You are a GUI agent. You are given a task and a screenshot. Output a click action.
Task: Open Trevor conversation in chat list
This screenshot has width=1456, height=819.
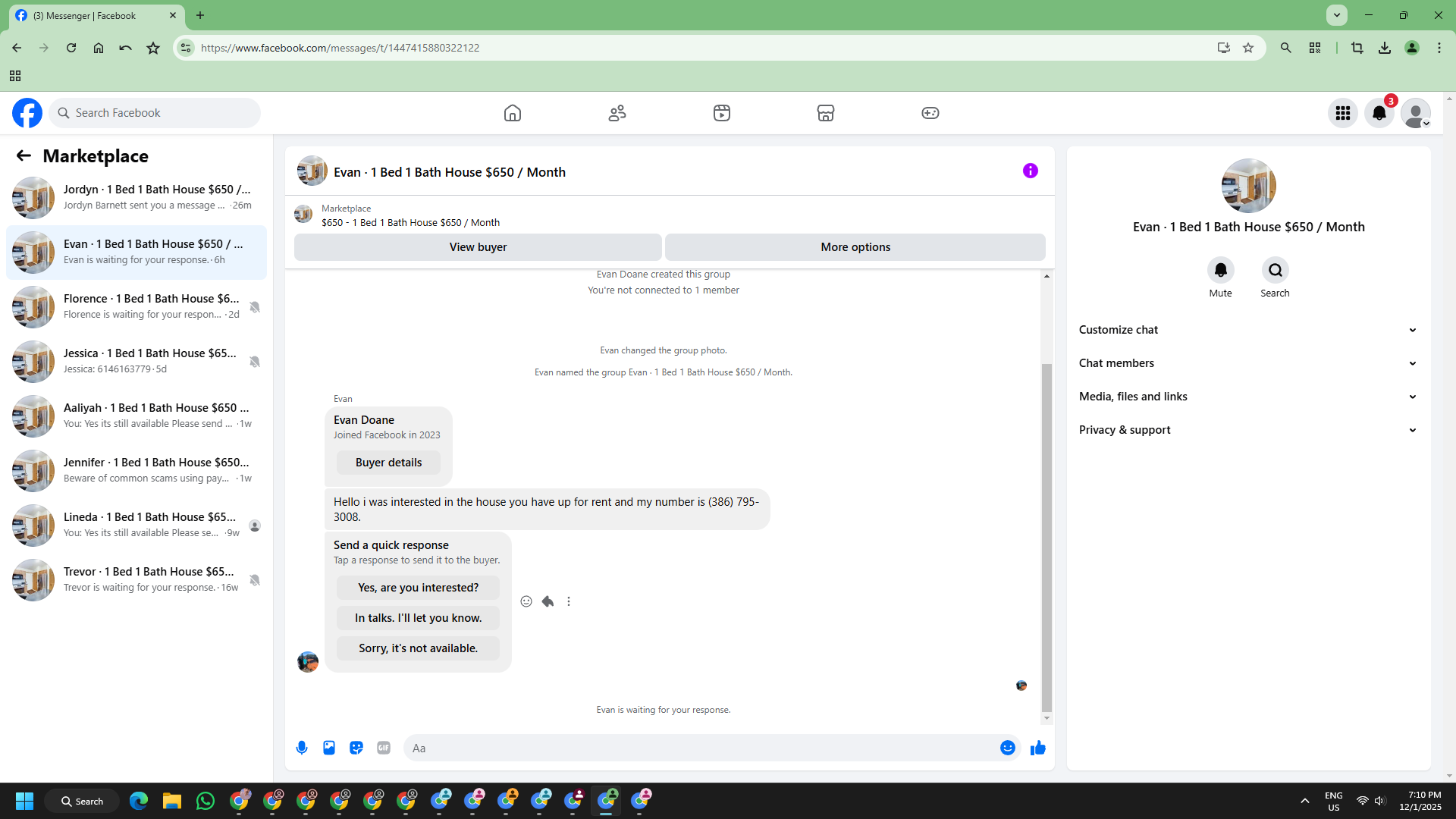tap(136, 579)
